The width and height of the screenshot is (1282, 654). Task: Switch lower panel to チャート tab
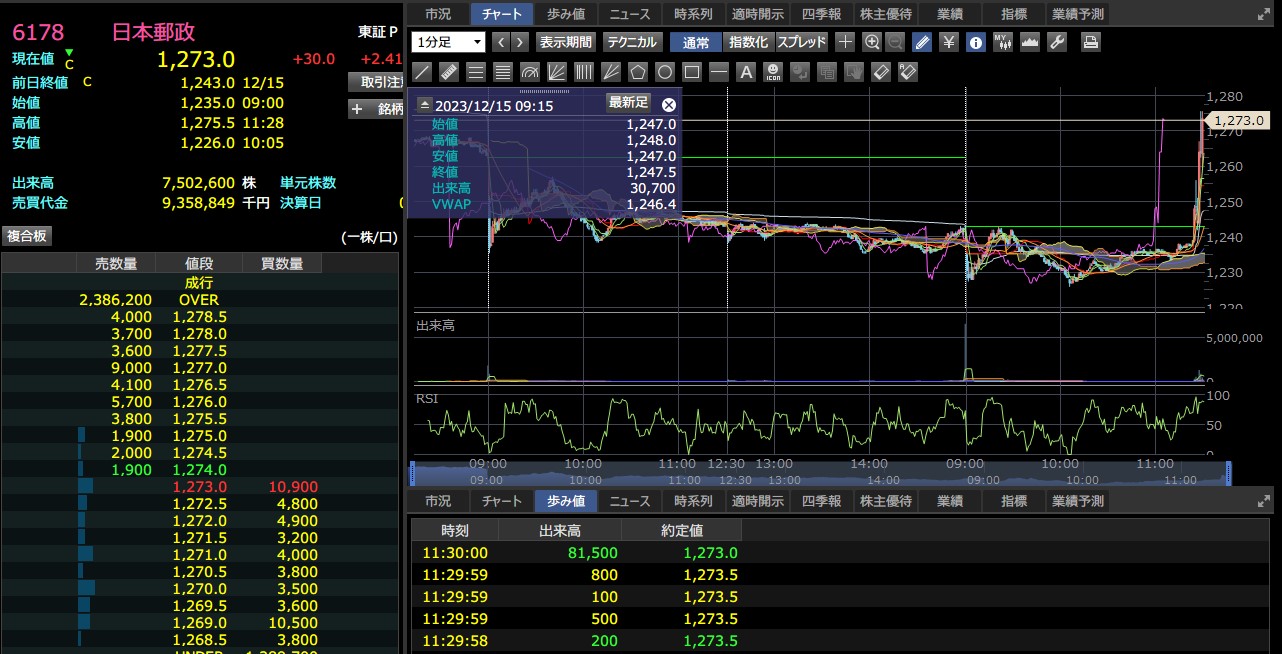click(x=502, y=501)
